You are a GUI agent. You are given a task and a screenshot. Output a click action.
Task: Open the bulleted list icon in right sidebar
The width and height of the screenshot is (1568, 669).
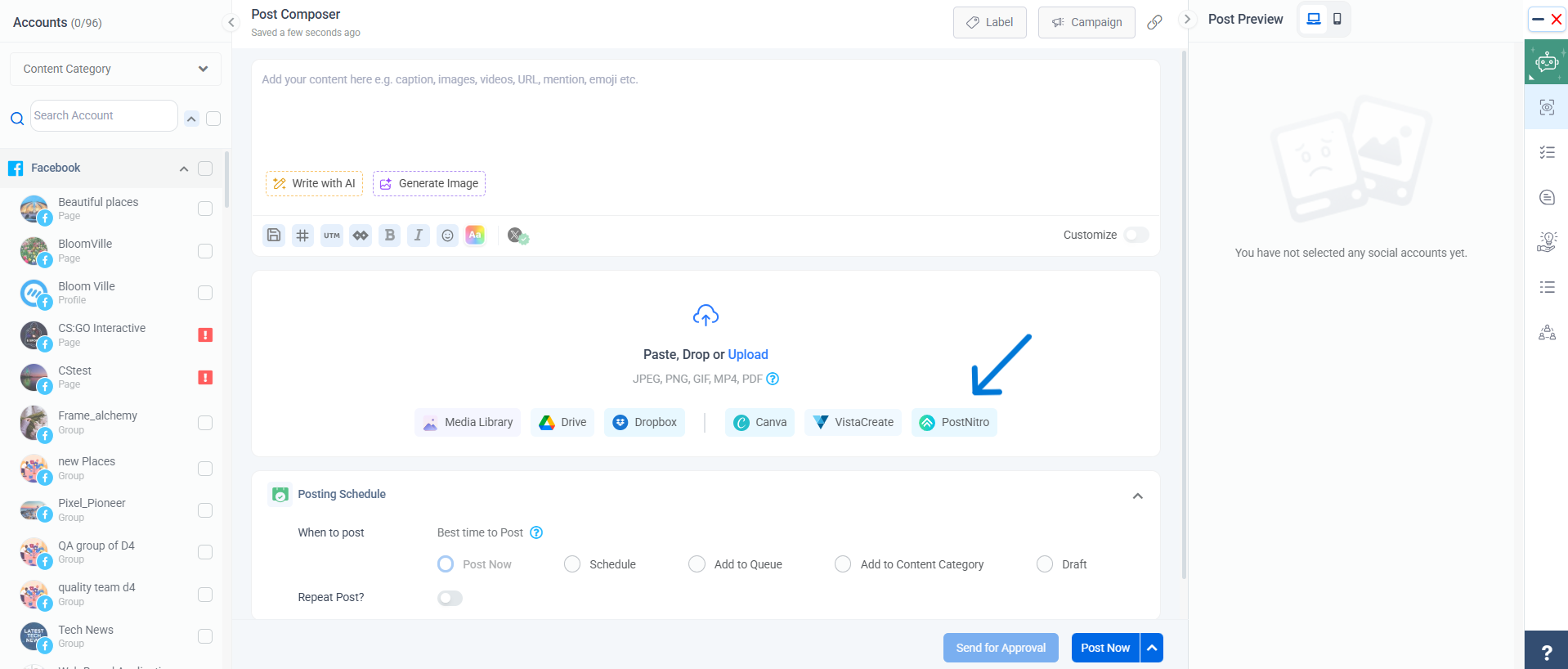1547,287
